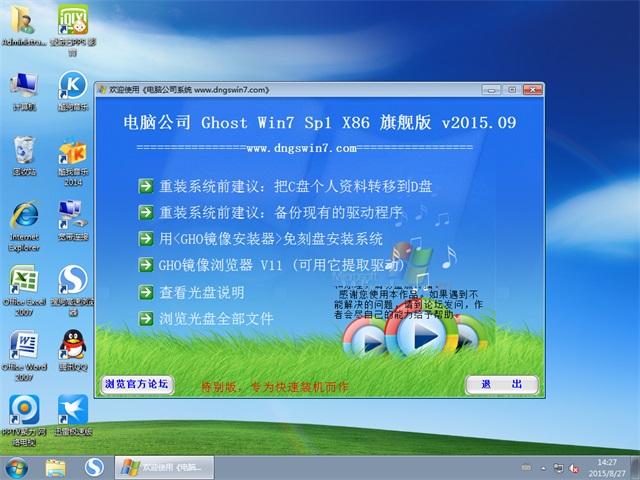640x480 pixels.
Task: Close the 电脑公司系统 welcome window
Action: pos(532,89)
